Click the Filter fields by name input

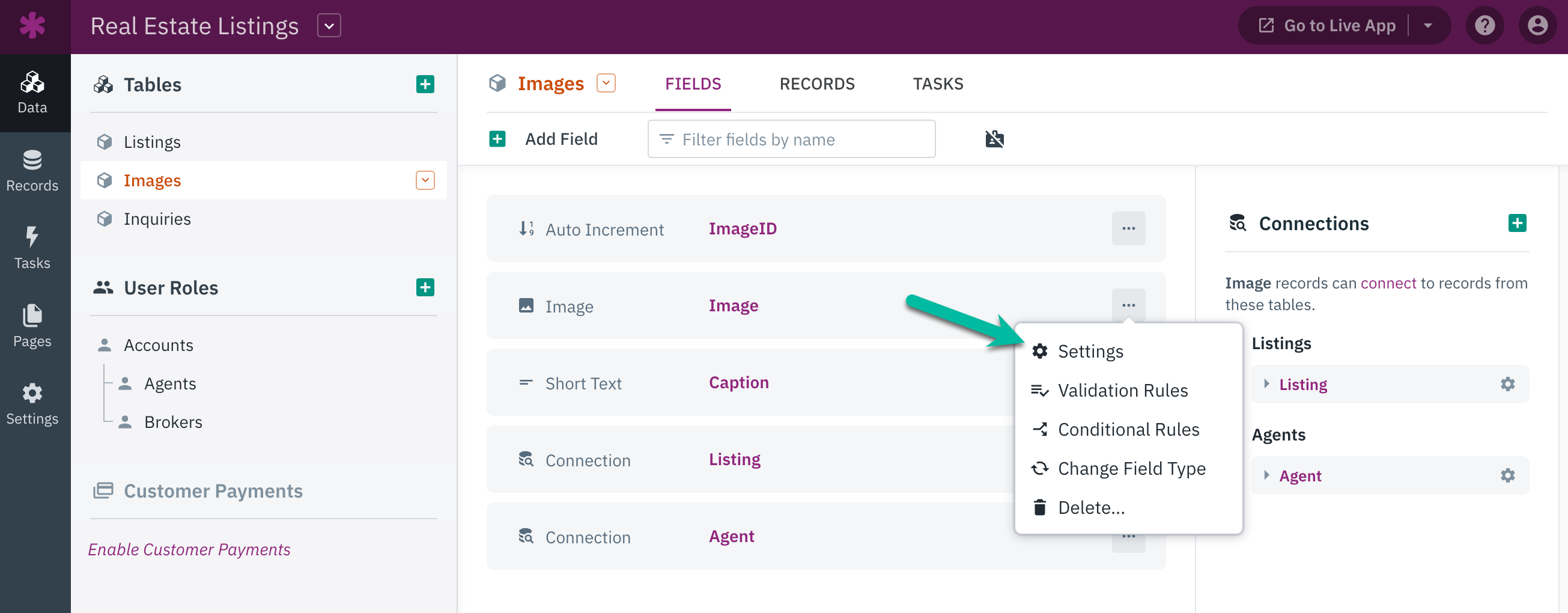coord(791,139)
